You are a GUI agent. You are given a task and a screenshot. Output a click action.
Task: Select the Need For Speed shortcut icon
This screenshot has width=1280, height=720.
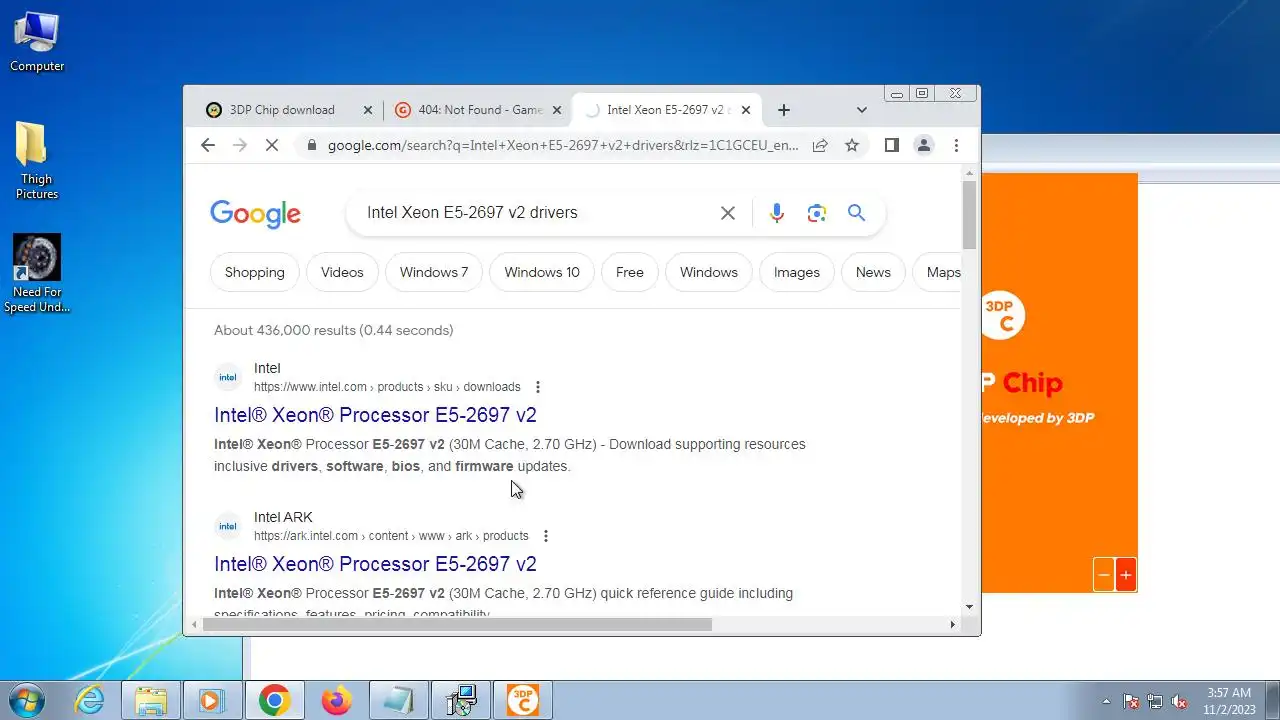tap(37, 274)
